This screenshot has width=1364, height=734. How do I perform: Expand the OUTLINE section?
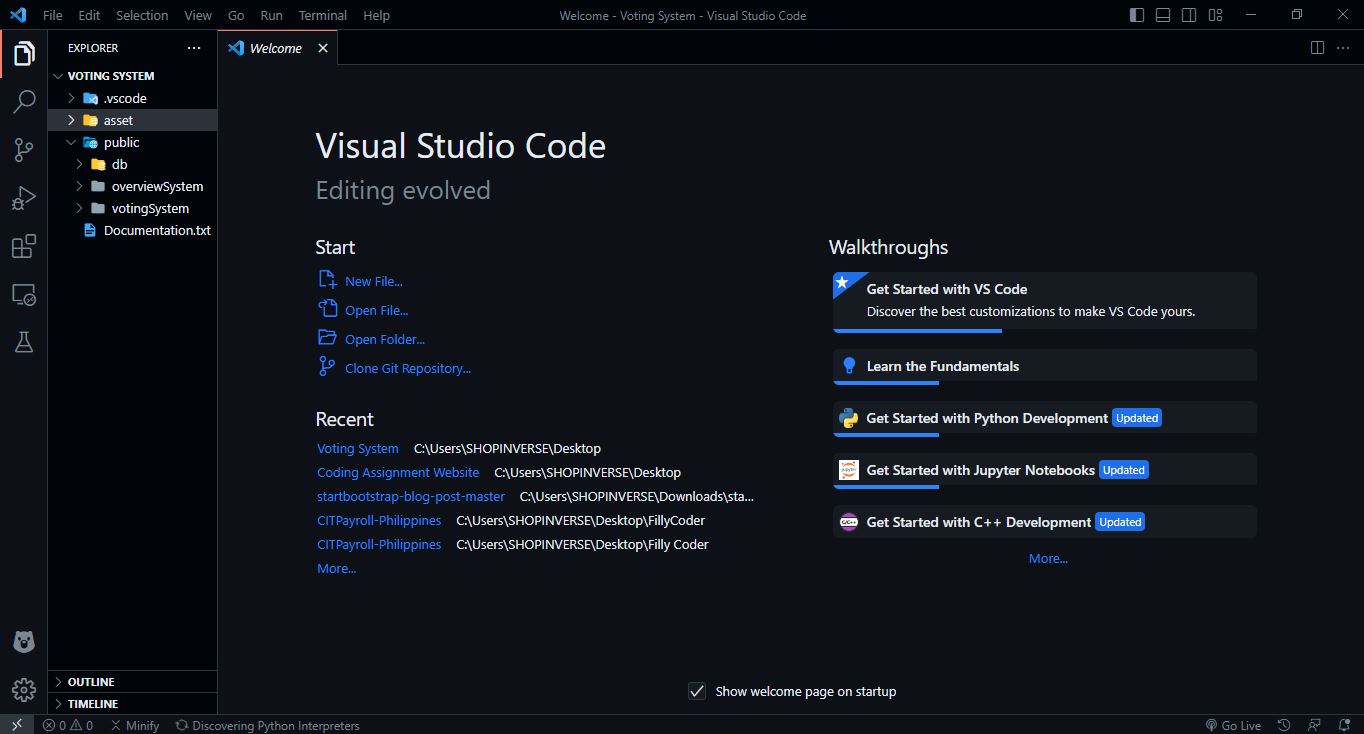coord(91,682)
